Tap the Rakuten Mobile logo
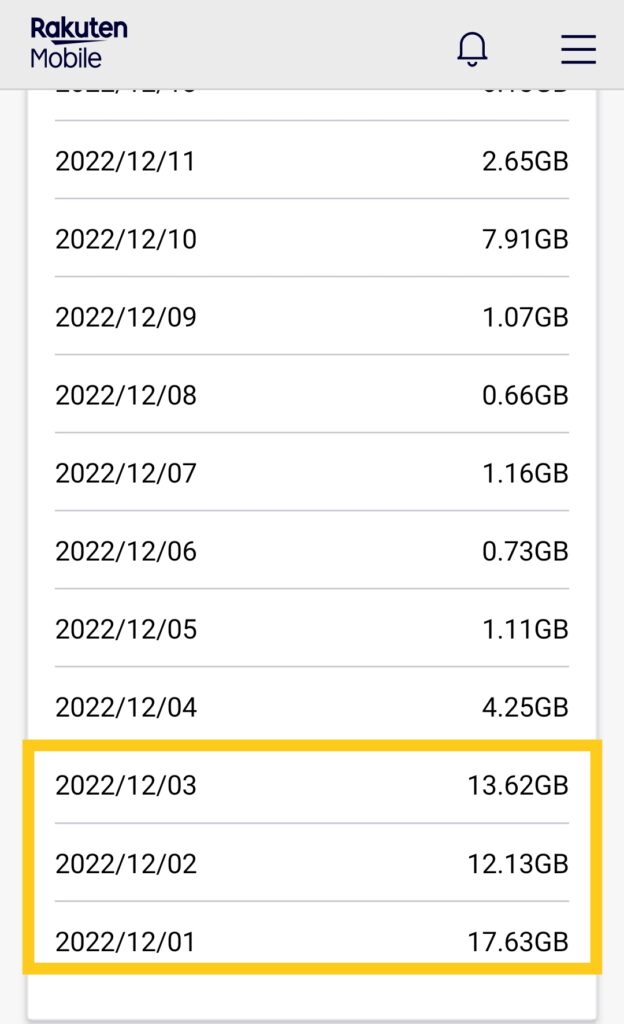This screenshot has height=1024, width=624. click(78, 43)
